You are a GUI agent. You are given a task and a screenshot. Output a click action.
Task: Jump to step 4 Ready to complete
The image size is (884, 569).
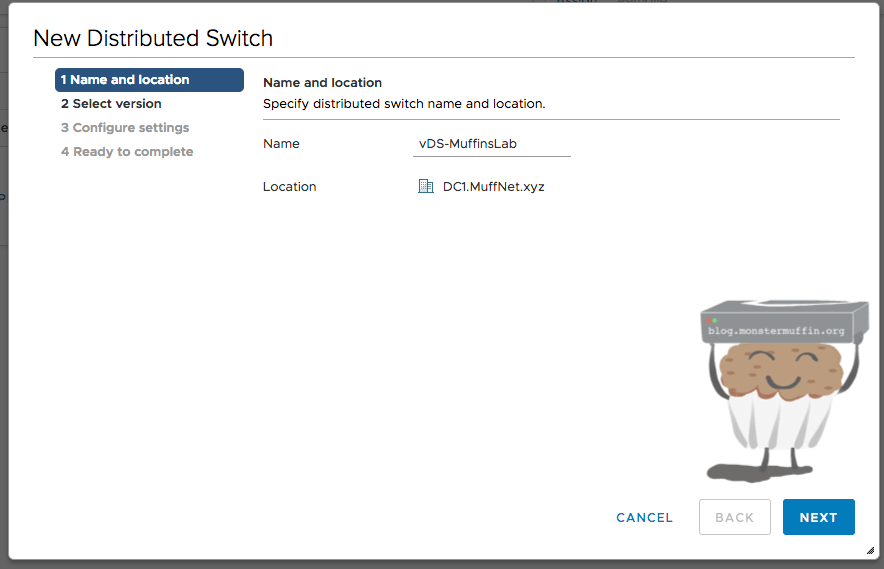(126, 152)
